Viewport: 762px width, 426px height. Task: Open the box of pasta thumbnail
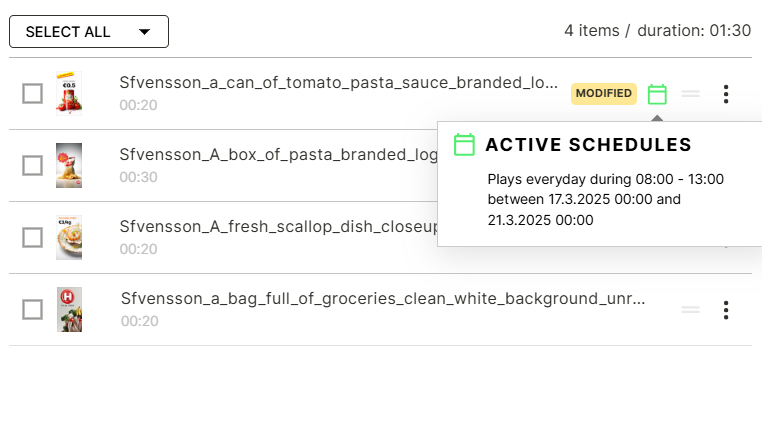click(x=69, y=165)
